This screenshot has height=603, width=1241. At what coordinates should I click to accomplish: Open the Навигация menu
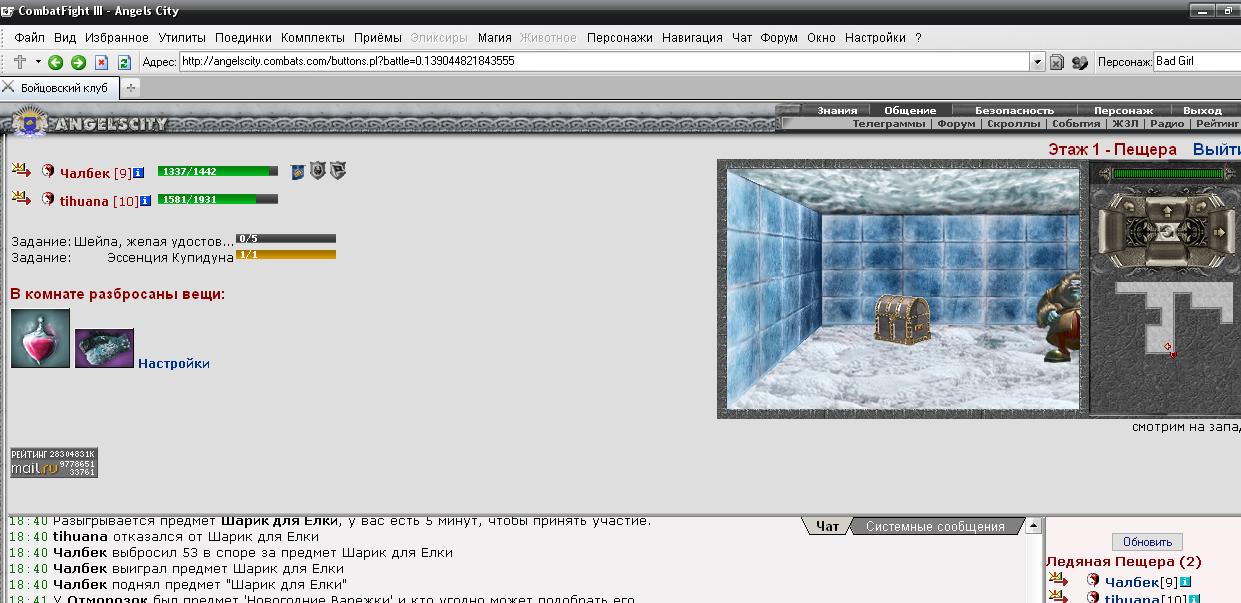coord(692,38)
